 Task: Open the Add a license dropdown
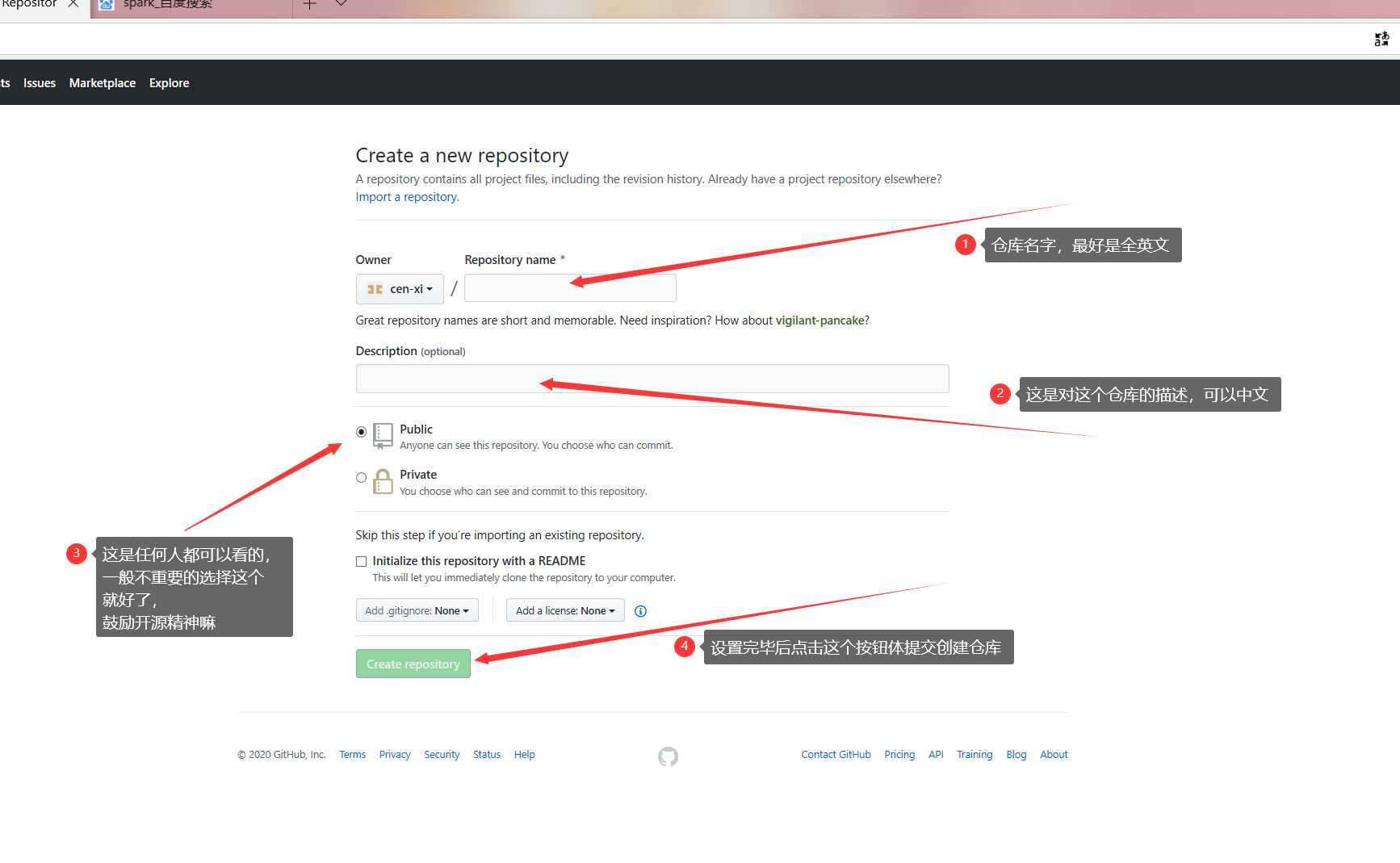click(x=565, y=610)
